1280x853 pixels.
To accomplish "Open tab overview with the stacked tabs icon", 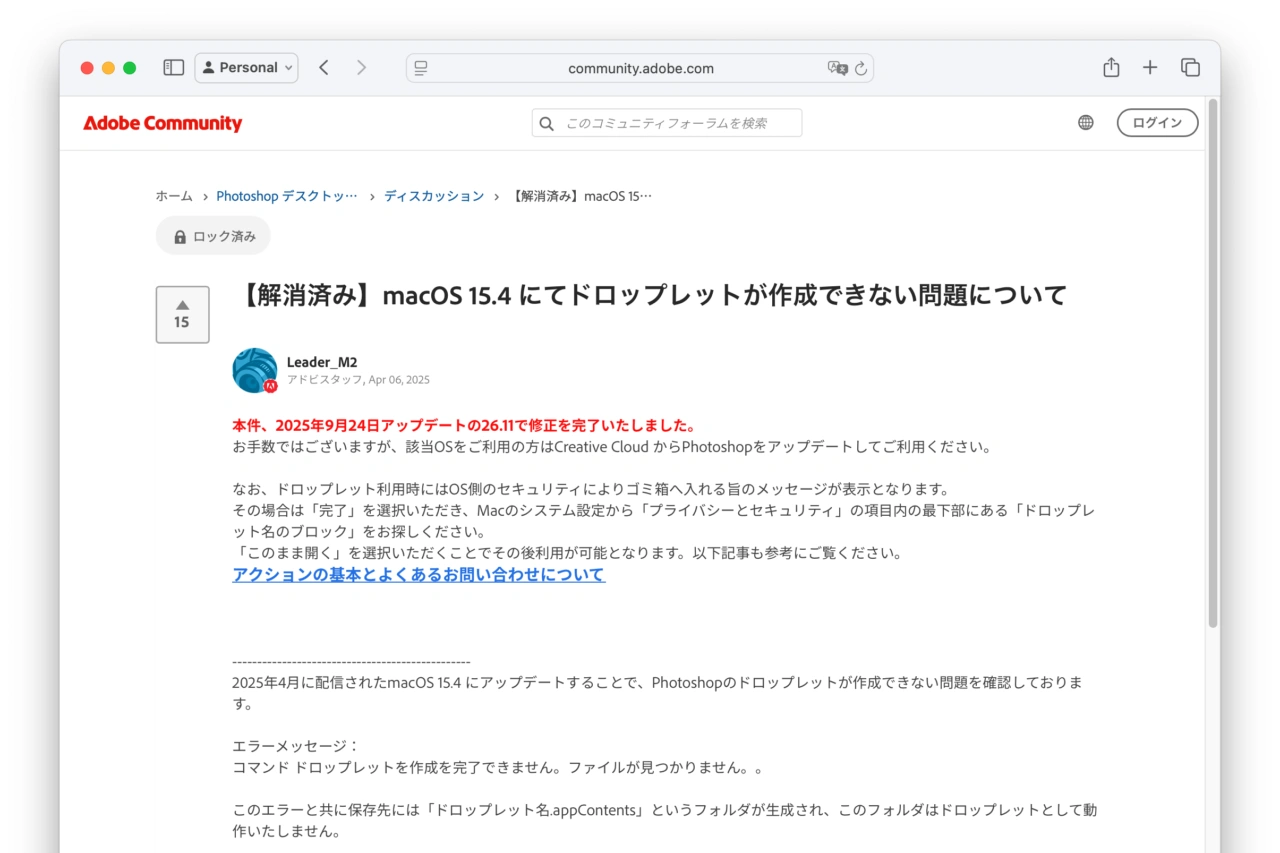I will (1190, 67).
